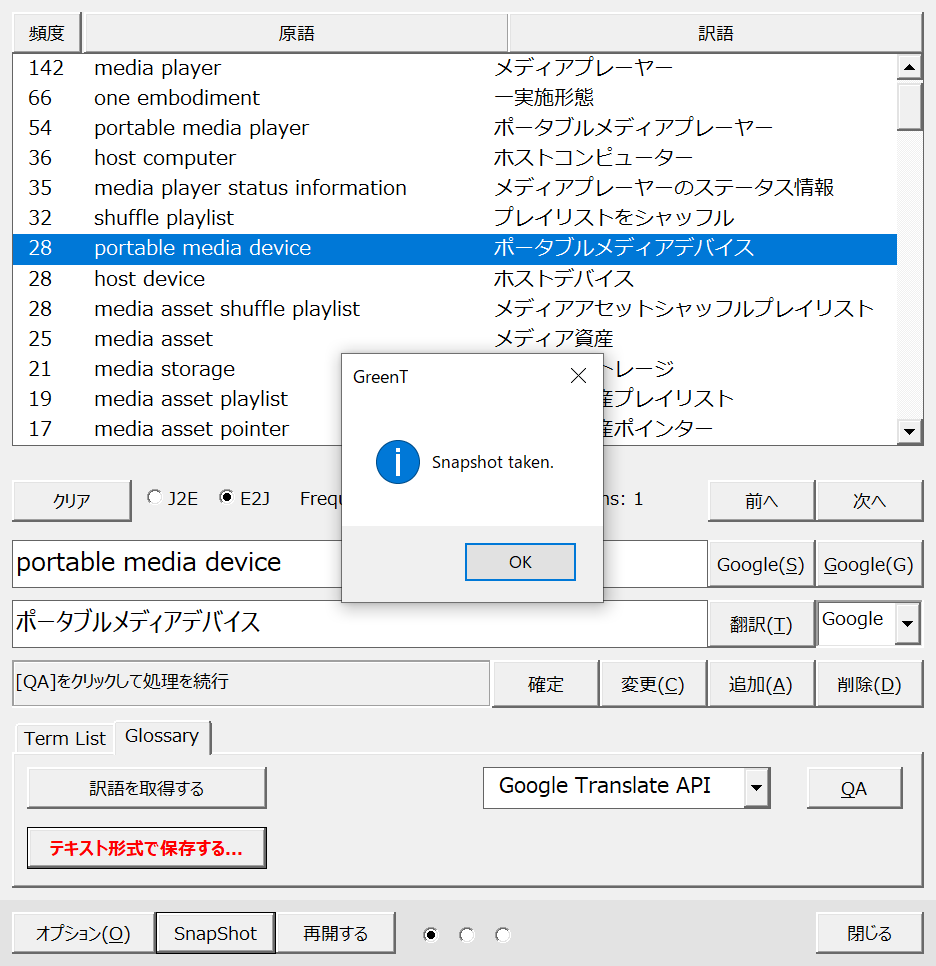936x966 pixels.
Task: Expand the Google engine dropdown beside 翻訳(T)
Action: pos(907,624)
